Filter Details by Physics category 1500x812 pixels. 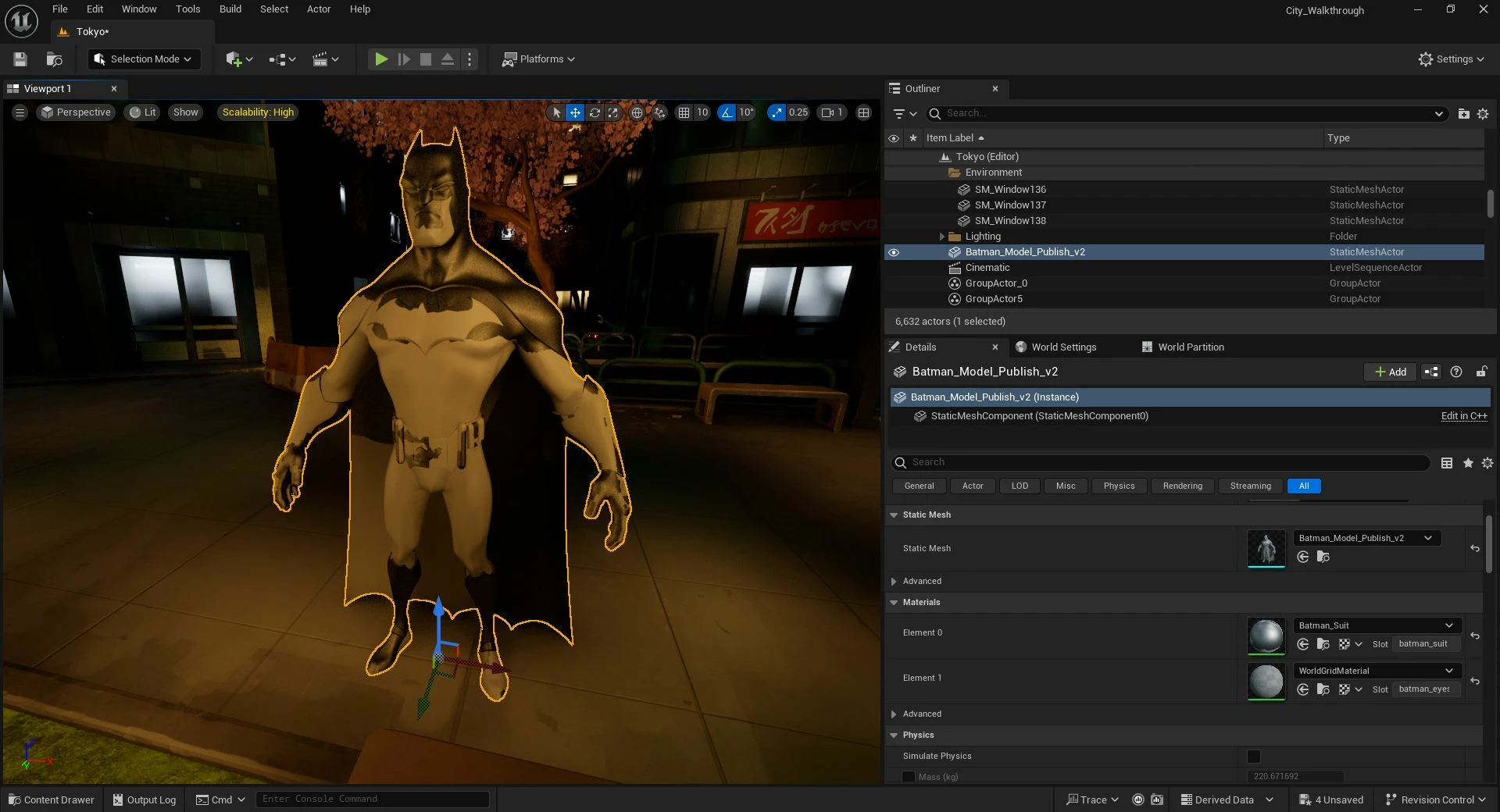click(1119, 486)
